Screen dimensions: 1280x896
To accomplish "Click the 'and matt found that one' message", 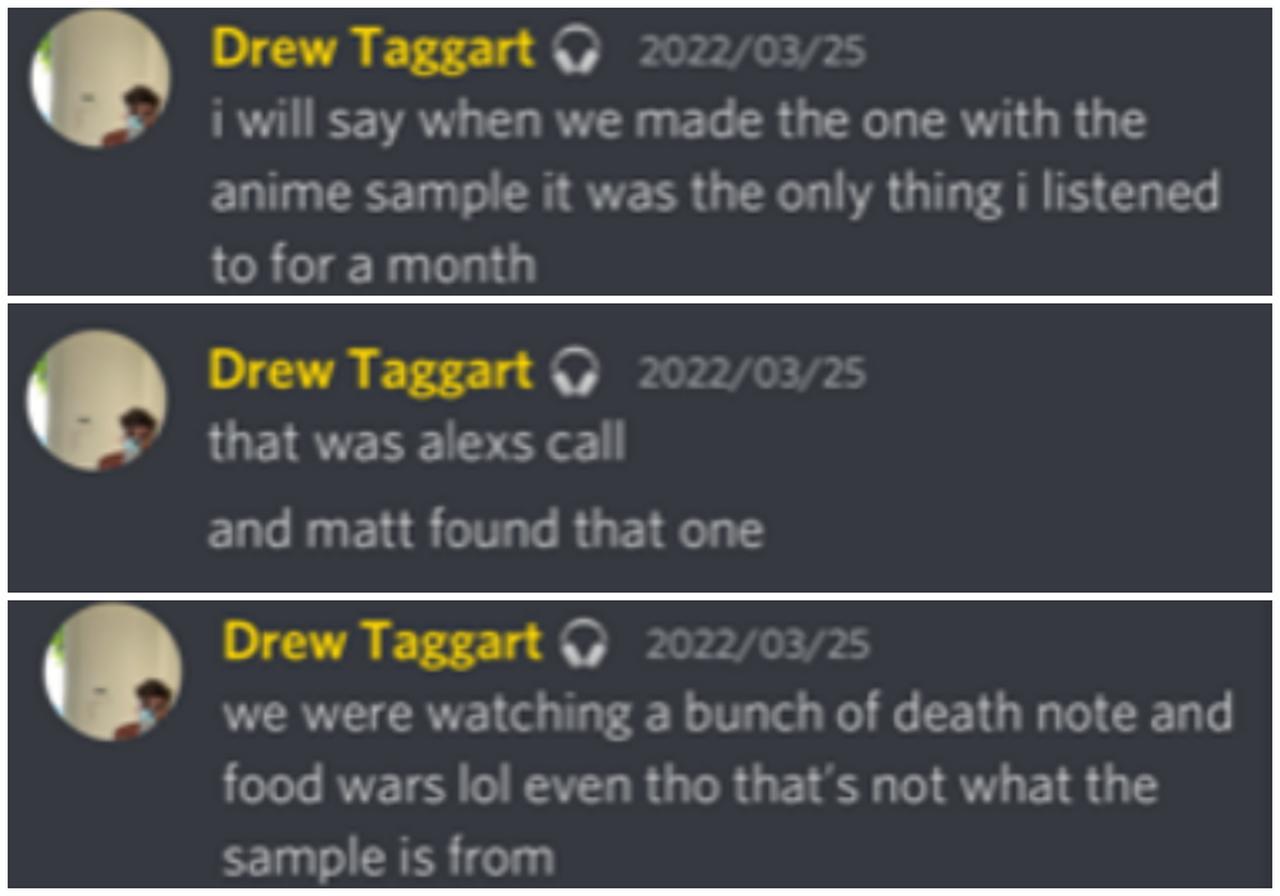I will point(486,530).
